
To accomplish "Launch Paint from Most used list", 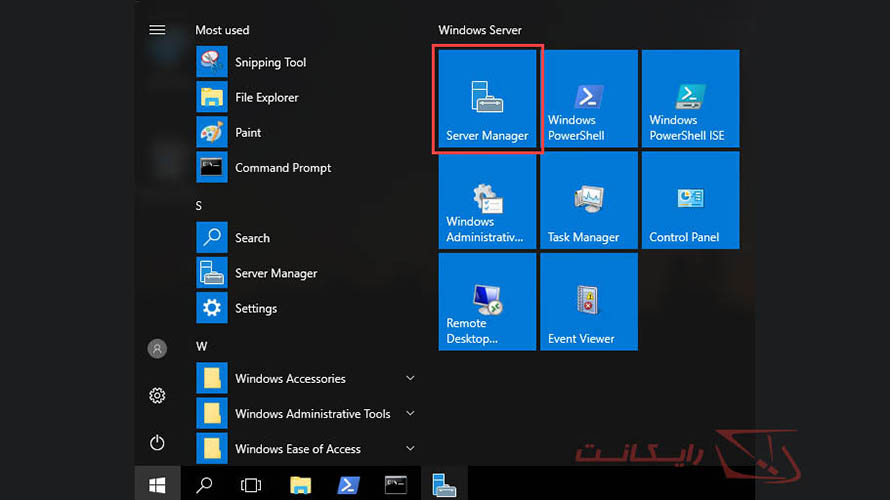I will coord(307,132).
